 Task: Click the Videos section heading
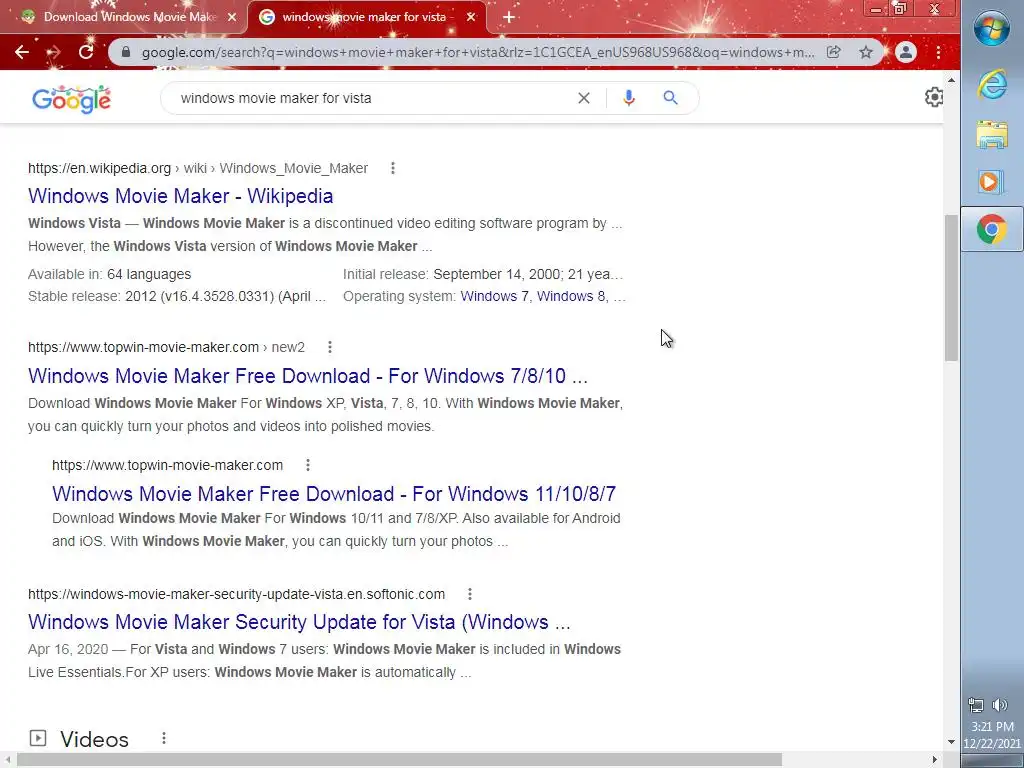pos(94,739)
